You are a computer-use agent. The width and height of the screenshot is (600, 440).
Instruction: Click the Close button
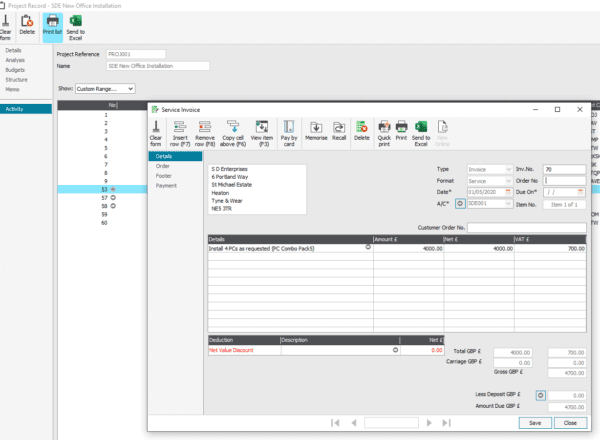[x=570, y=423]
